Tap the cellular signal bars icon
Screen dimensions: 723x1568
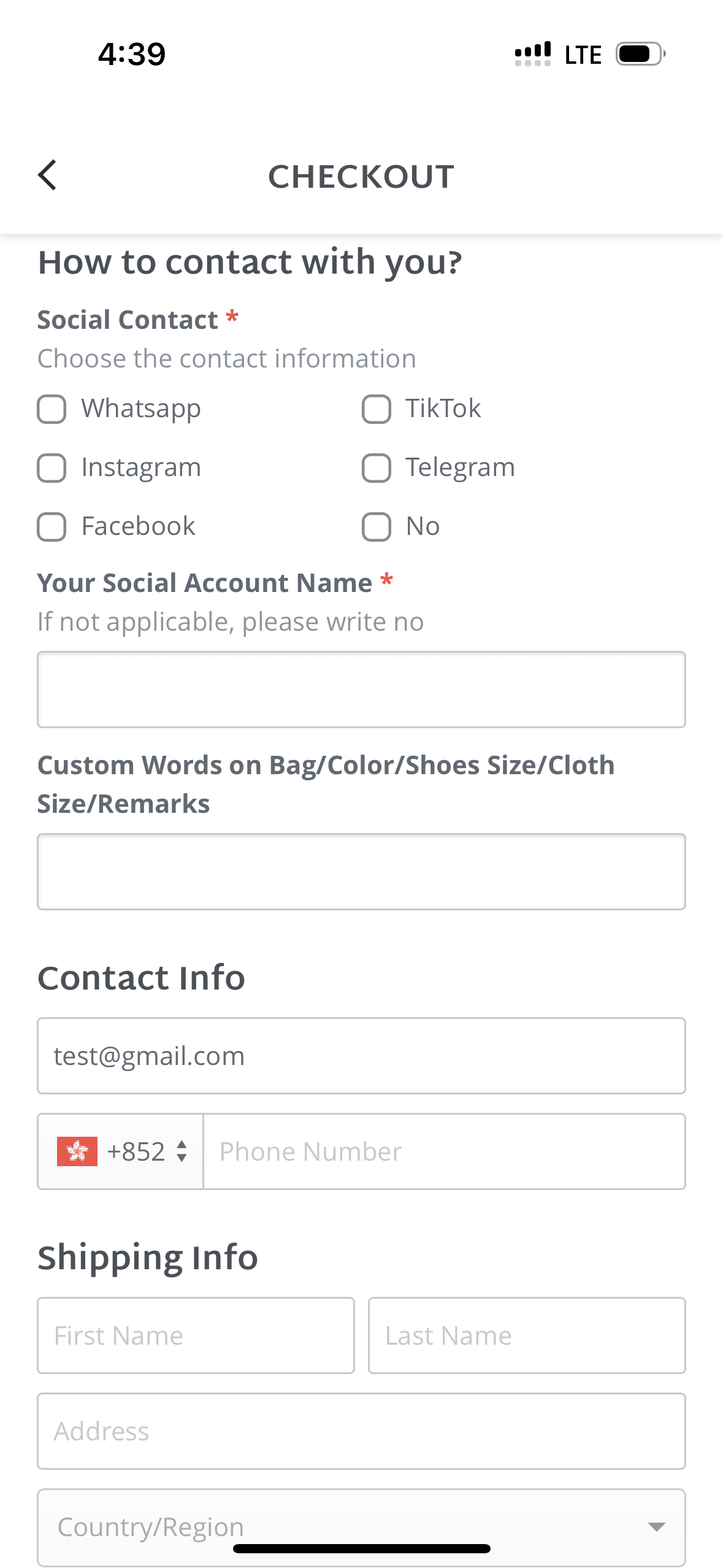coord(532,54)
